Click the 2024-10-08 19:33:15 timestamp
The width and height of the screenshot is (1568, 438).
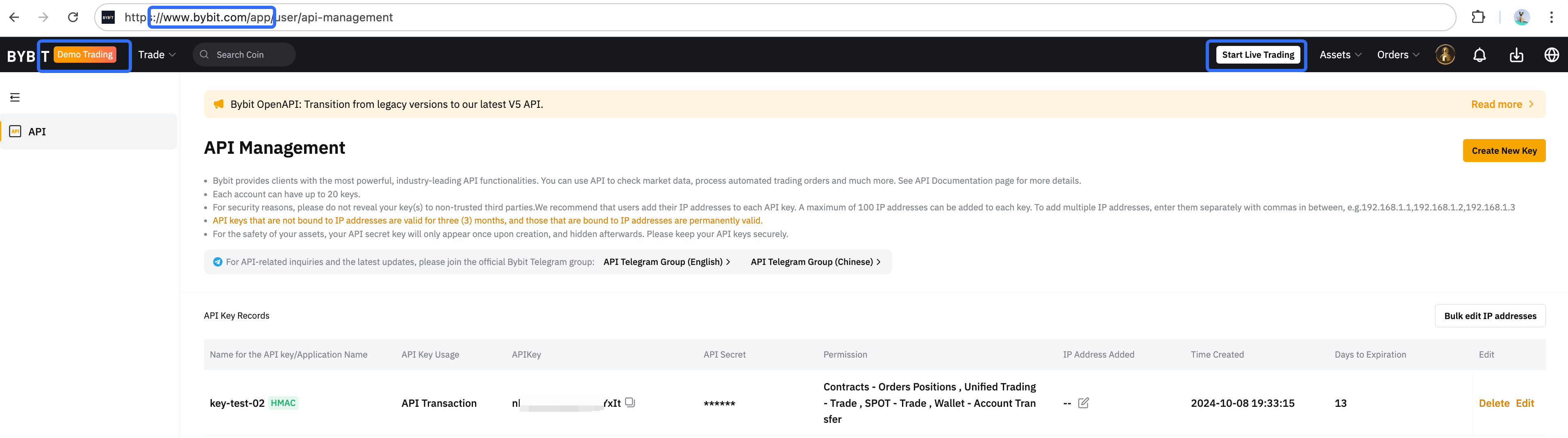1242,403
